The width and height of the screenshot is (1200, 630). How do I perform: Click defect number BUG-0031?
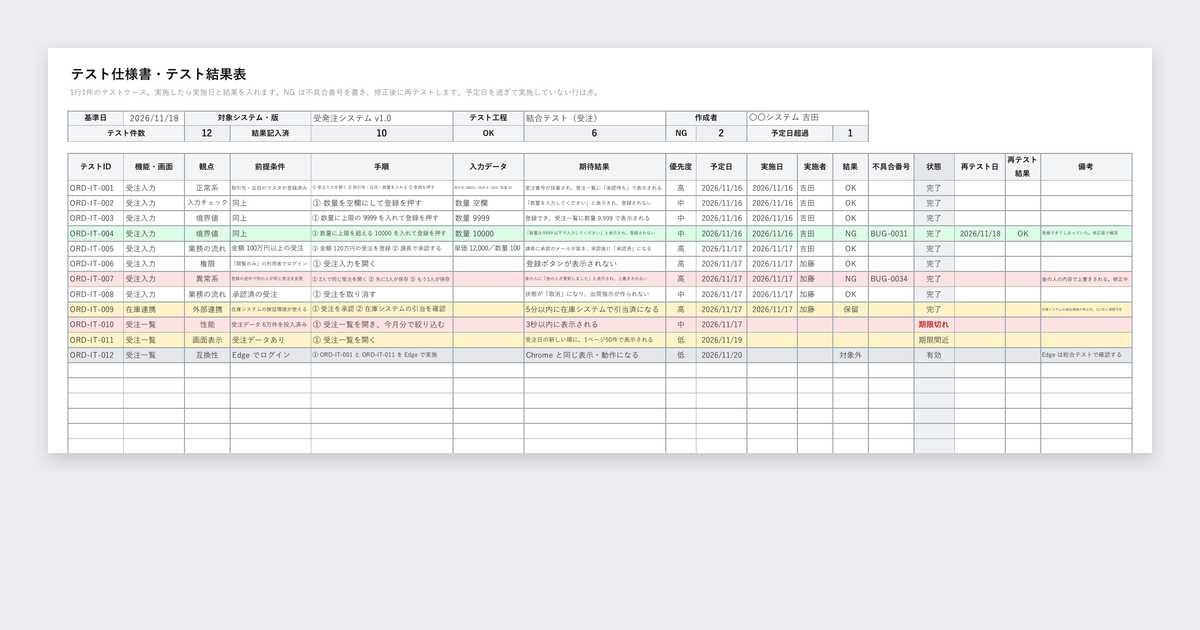click(889, 233)
